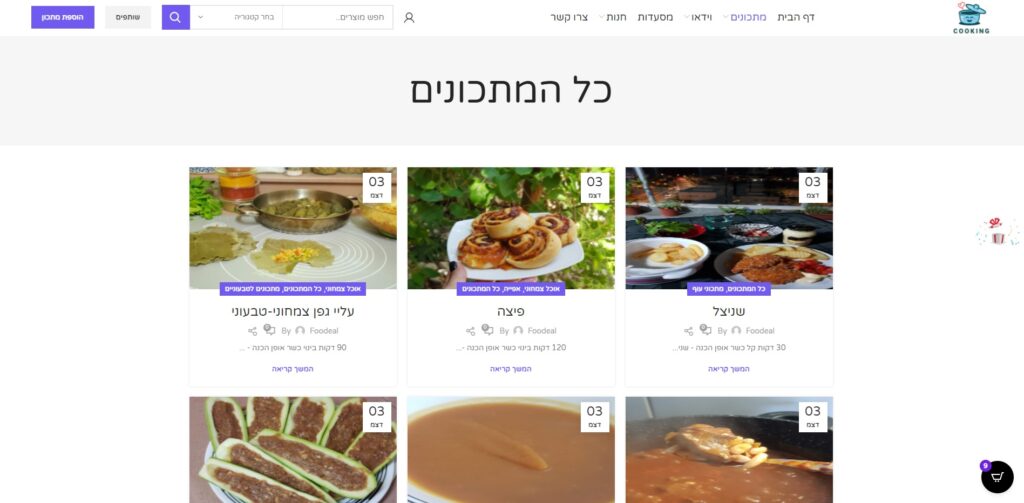Viewport: 1024px width, 503px height.
Task: Click share icon under עליי גפן recipe
Action: click(252, 331)
